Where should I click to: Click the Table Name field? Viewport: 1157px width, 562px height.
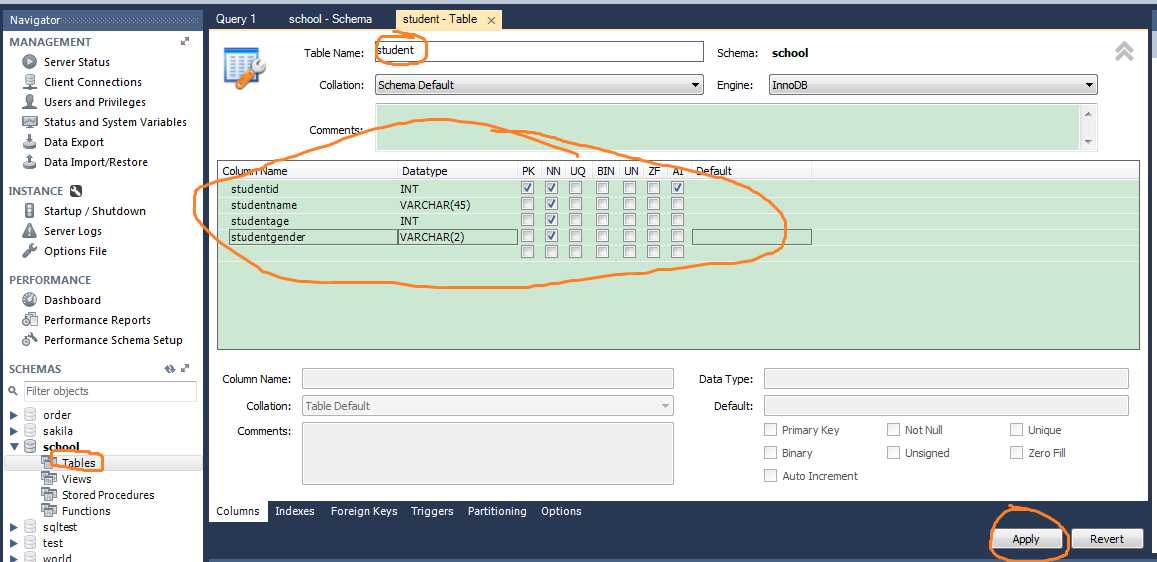coord(539,51)
